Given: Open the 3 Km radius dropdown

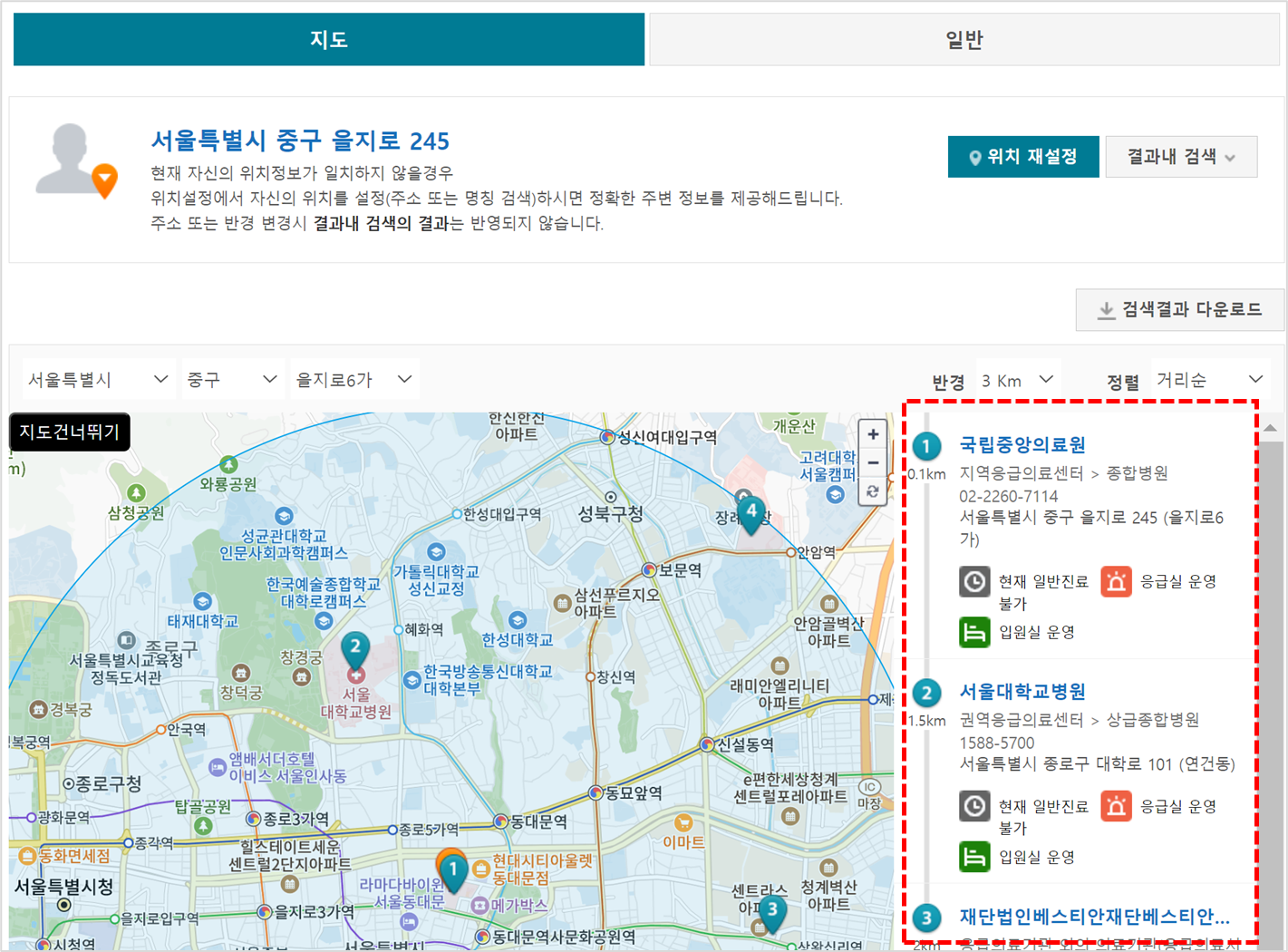Looking at the screenshot, I should (x=1018, y=380).
